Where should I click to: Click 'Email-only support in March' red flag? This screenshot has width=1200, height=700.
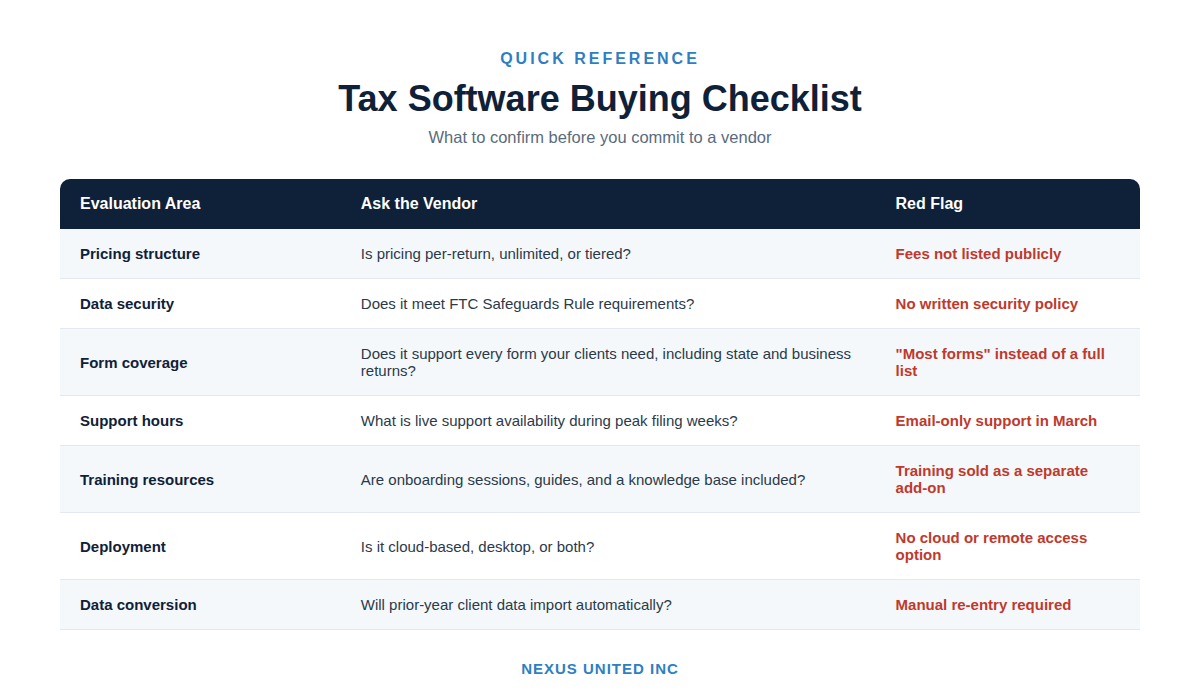[996, 421]
